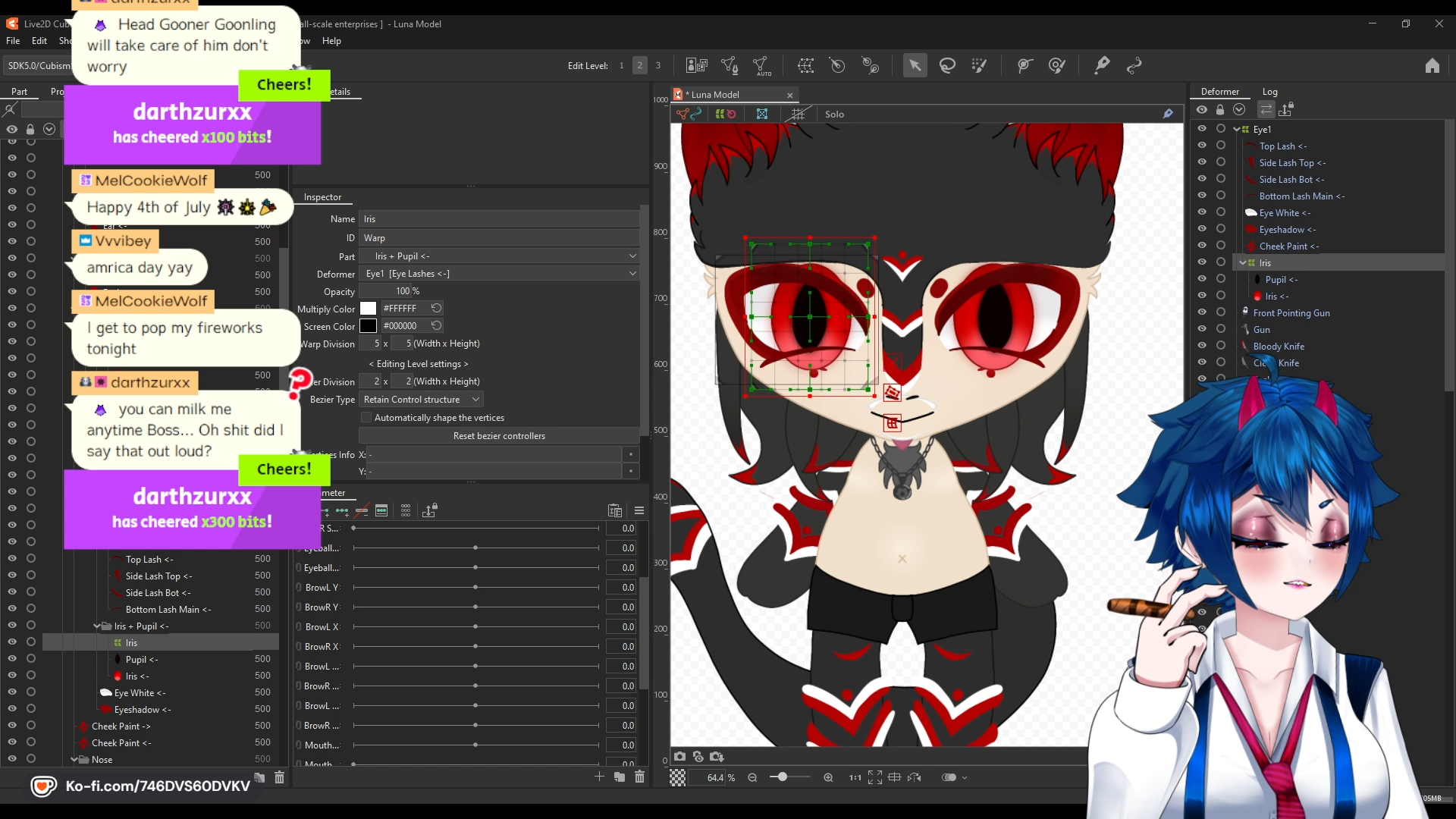Open the view toggle dropdown arrow
Image resolution: width=1456 pixels, height=819 pixels.
965,778
